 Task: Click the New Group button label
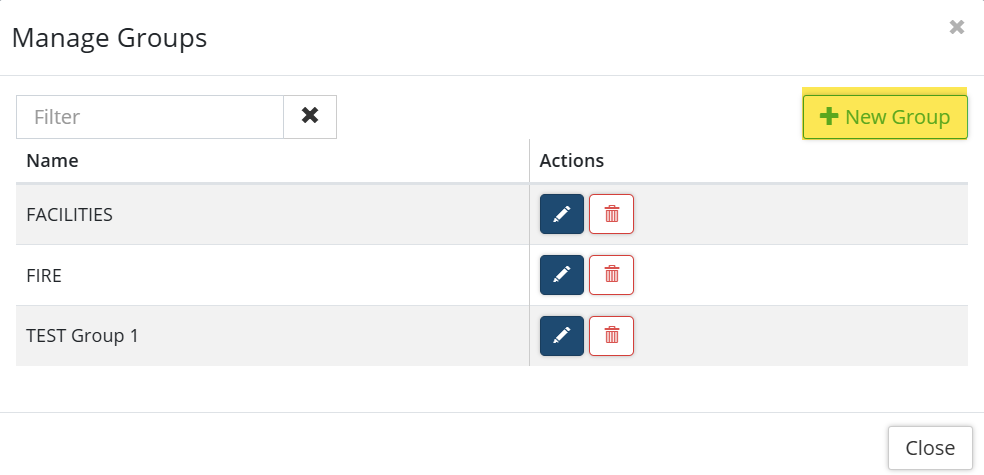[x=897, y=117]
